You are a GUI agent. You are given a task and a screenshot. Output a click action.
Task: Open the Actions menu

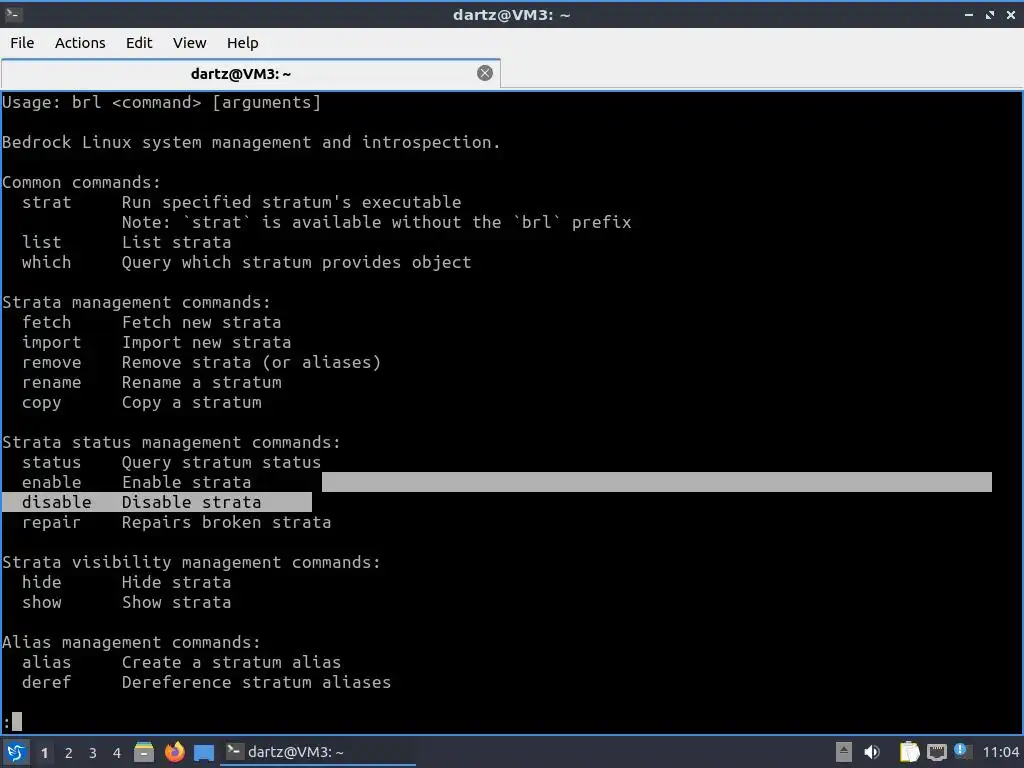point(80,42)
